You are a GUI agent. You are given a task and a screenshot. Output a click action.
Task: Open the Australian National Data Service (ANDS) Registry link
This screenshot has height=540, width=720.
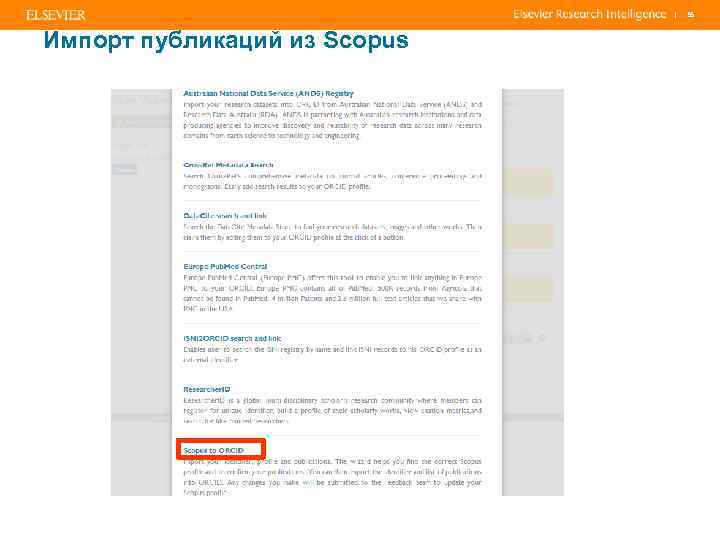268,93
